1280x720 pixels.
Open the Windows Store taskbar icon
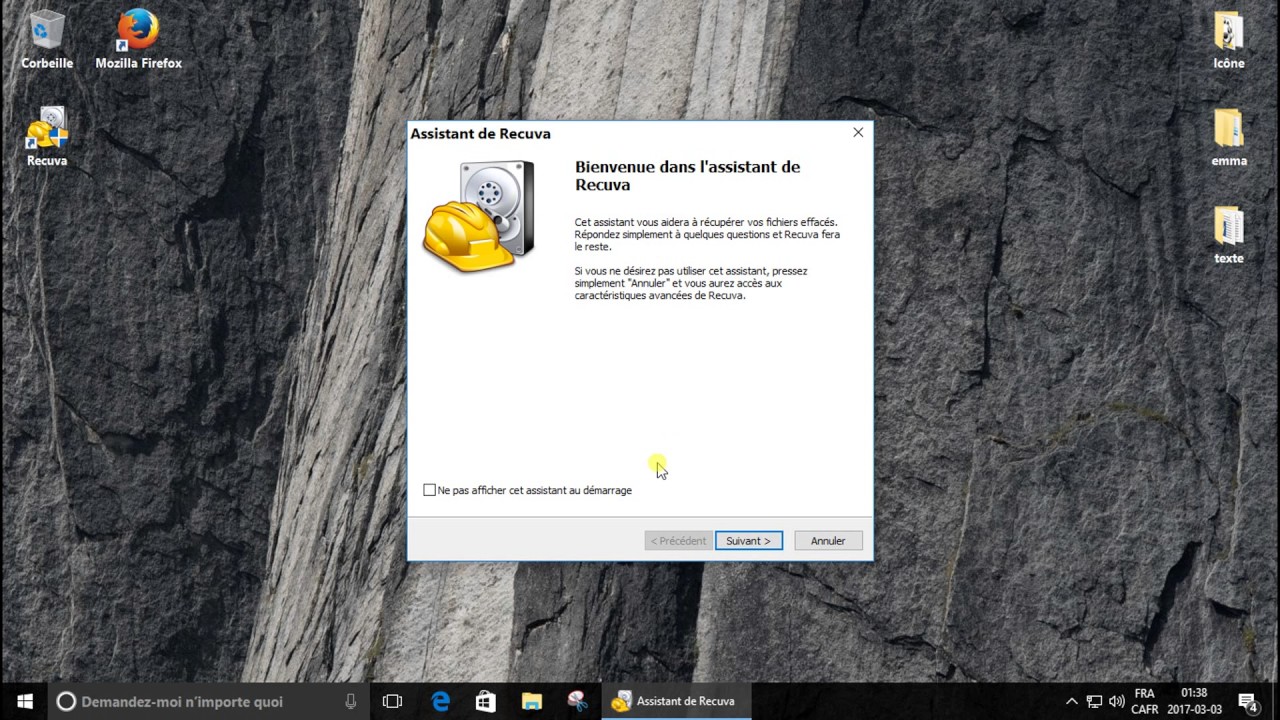486,701
